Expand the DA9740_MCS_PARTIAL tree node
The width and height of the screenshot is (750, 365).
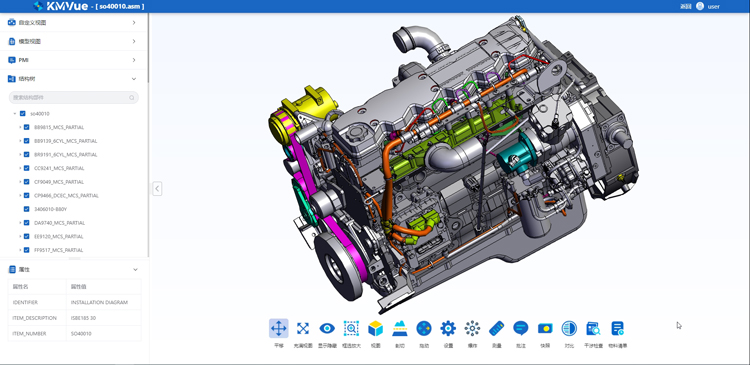[20, 223]
